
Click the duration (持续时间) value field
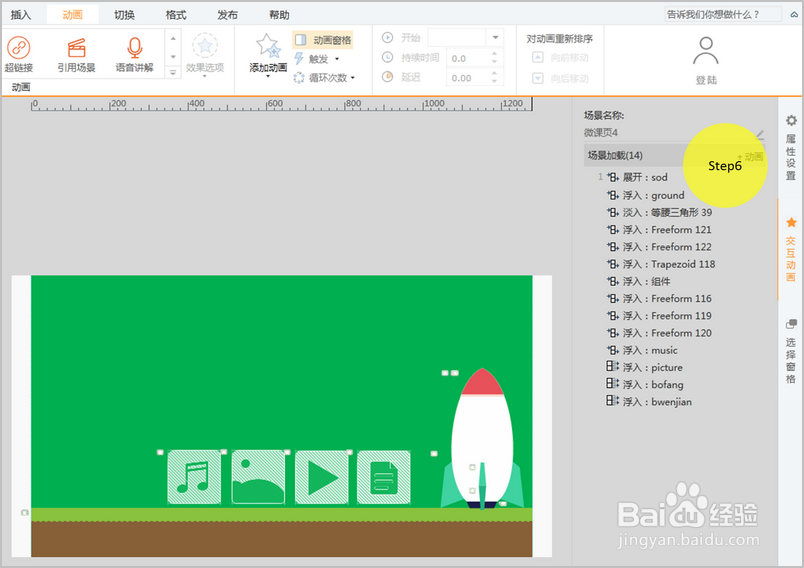(468, 58)
